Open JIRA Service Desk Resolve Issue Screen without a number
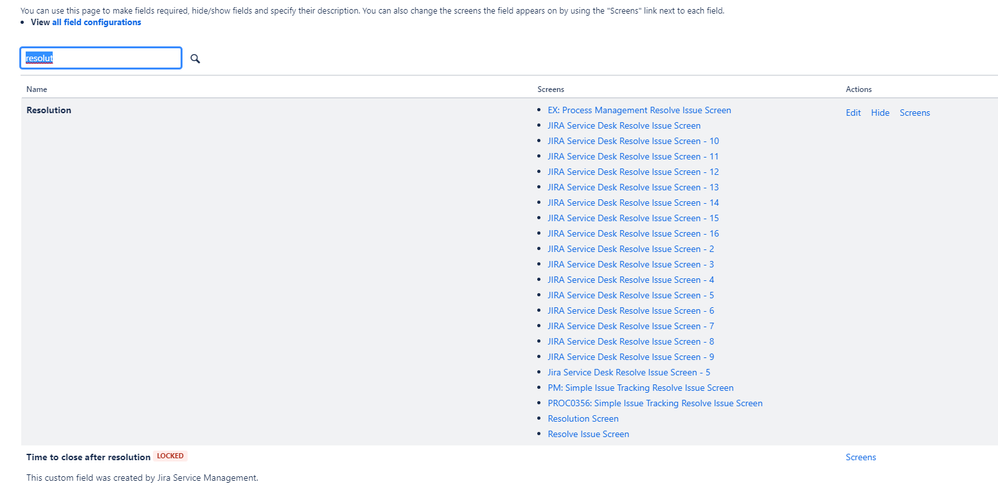This screenshot has height=495, width=998. tap(624, 125)
